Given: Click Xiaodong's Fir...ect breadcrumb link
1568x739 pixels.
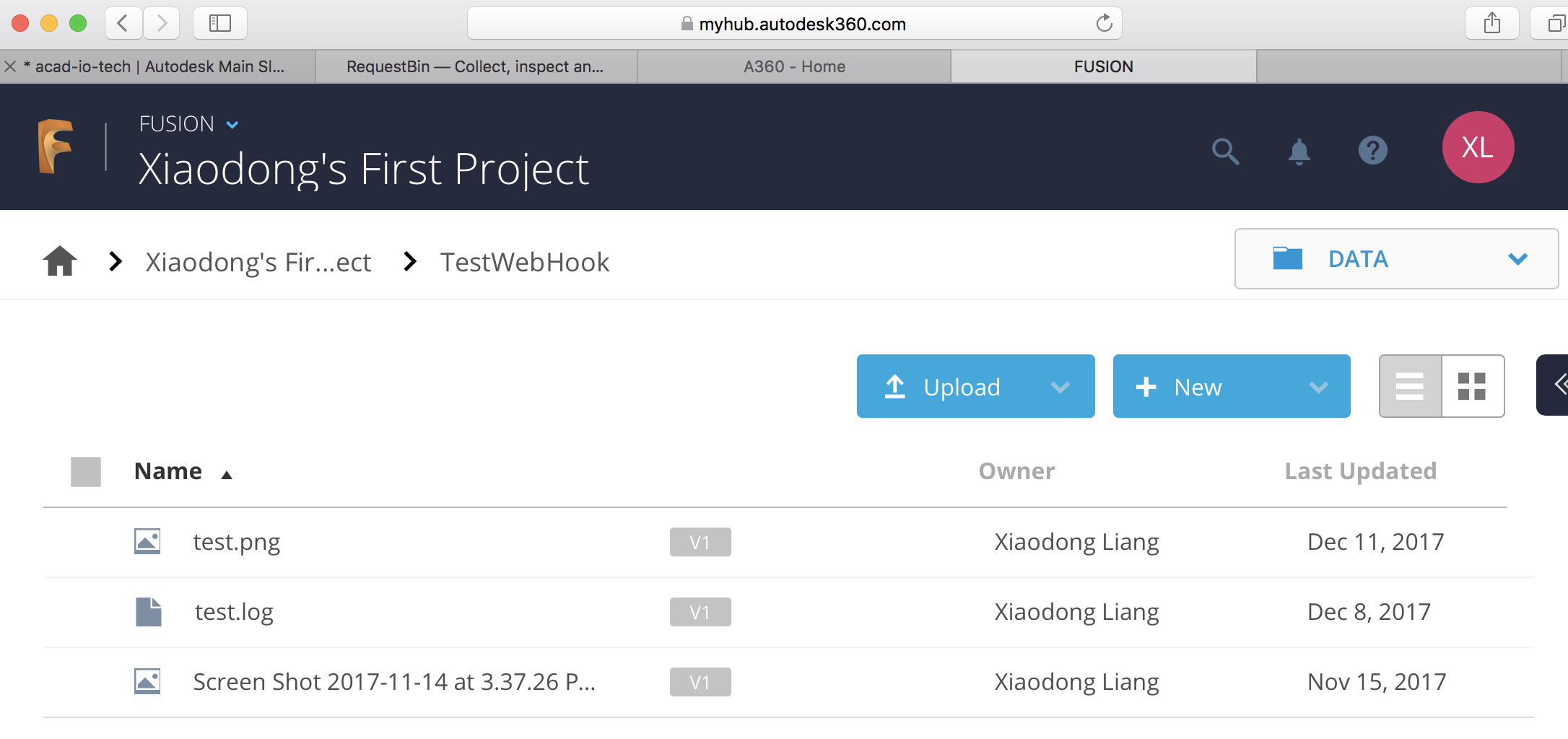Looking at the screenshot, I should coord(258,262).
